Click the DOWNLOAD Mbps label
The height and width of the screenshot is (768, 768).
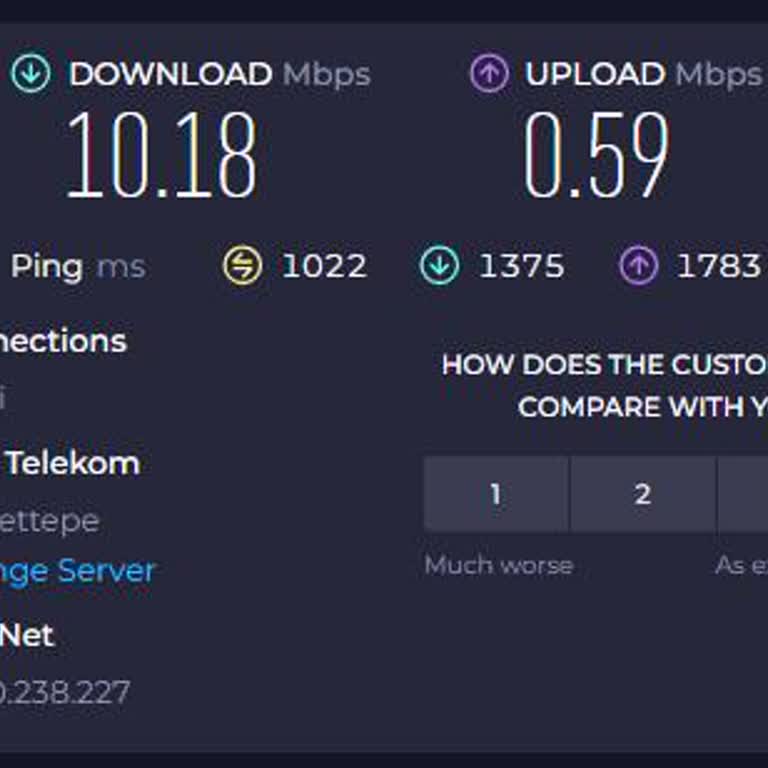219,74
